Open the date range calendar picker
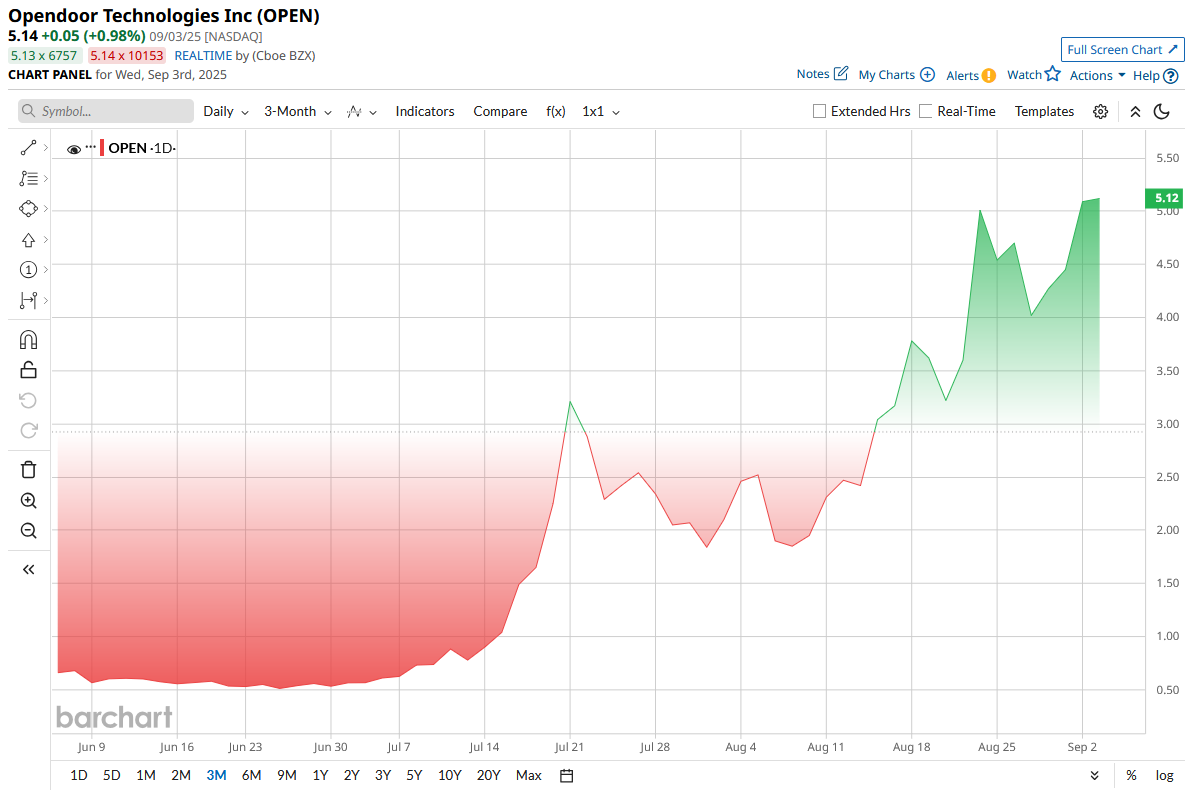 567,775
